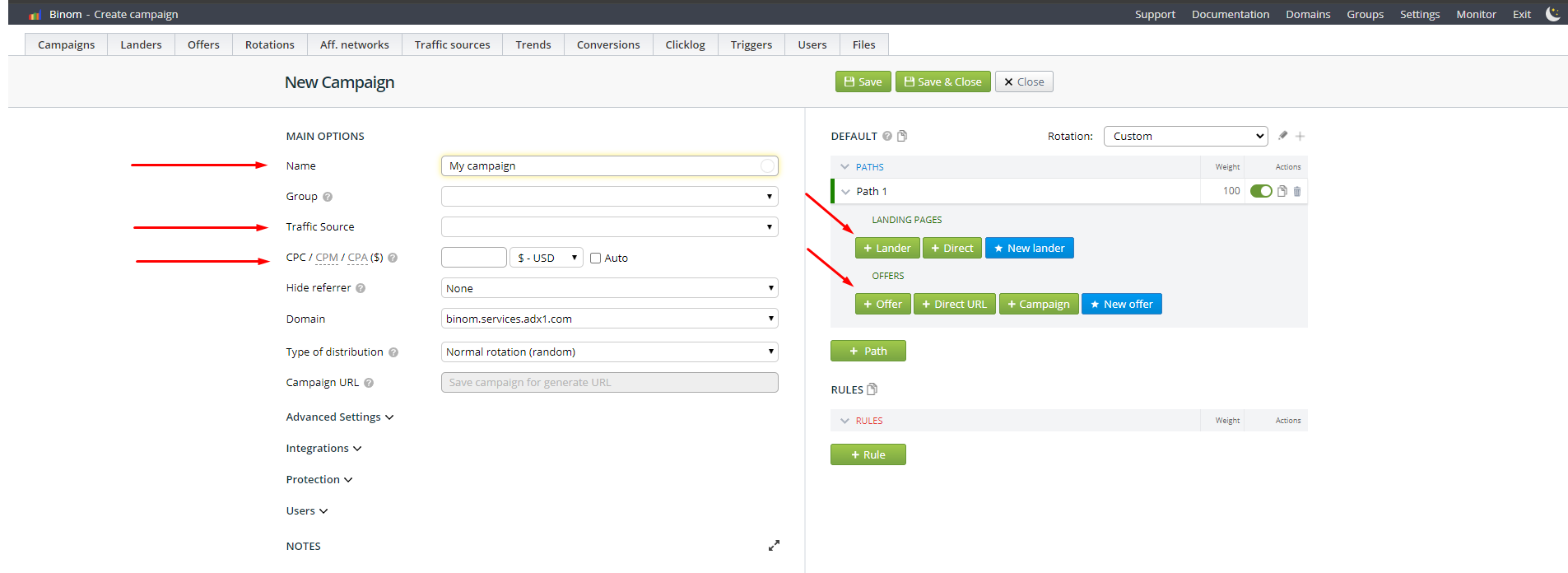Viewport: 1568px width, 573px height.
Task: Open the Traffic sources tab
Action: point(453,44)
